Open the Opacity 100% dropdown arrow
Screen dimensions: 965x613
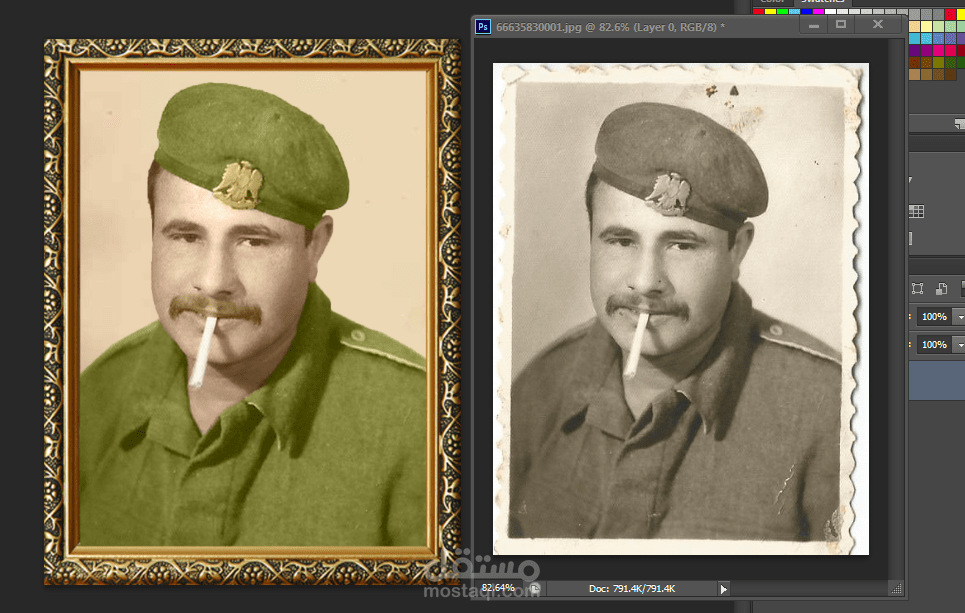959,317
